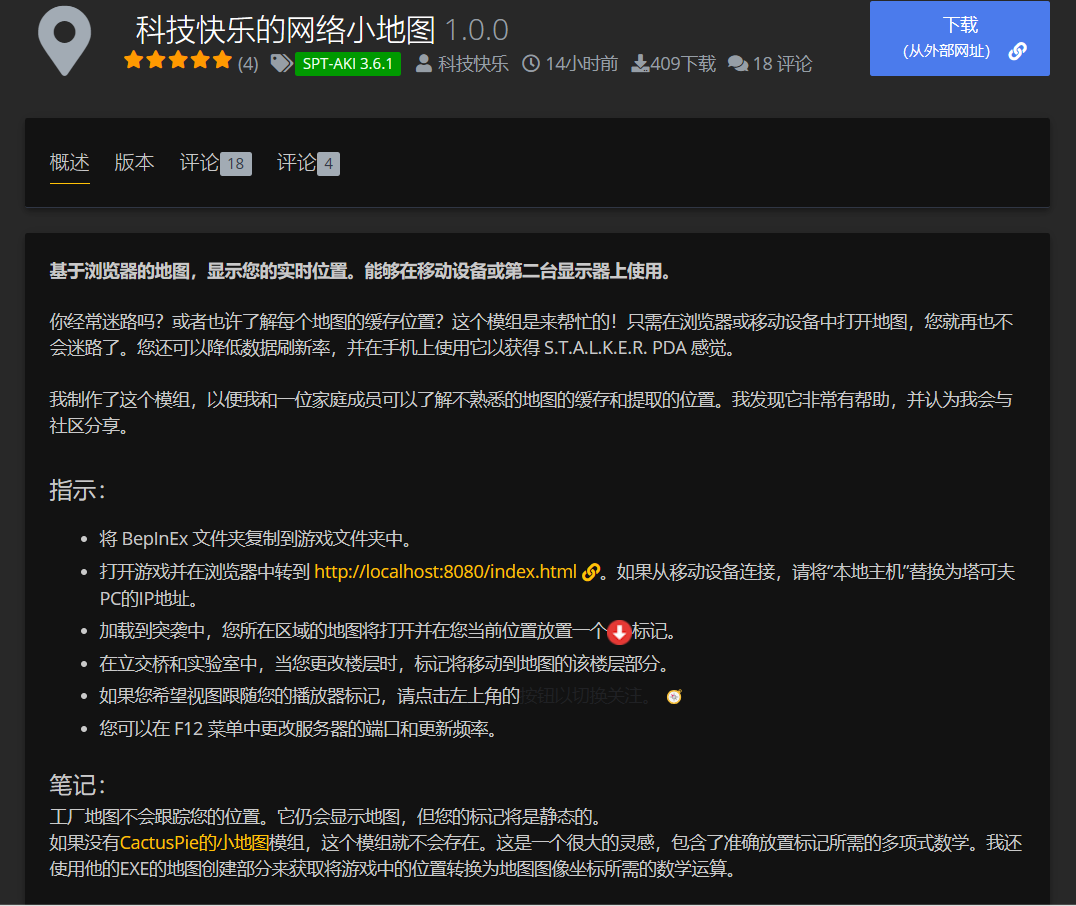The width and height of the screenshot is (1076, 906).
Task: Click the tags icon beside SPT-AKI badge
Action: pyautogui.click(x=280, y=64)
